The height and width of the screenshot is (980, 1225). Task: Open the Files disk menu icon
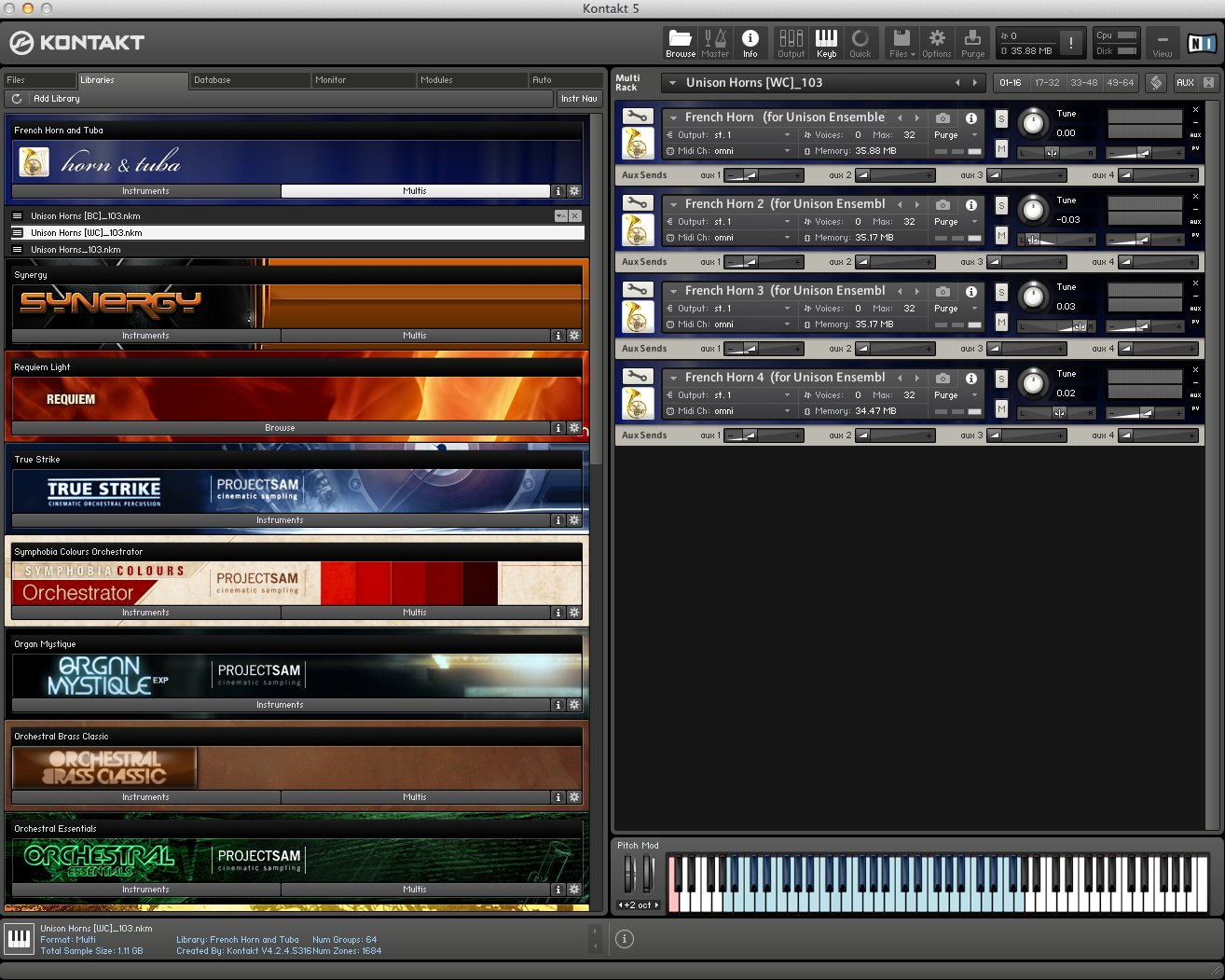[x=902, y=42]
